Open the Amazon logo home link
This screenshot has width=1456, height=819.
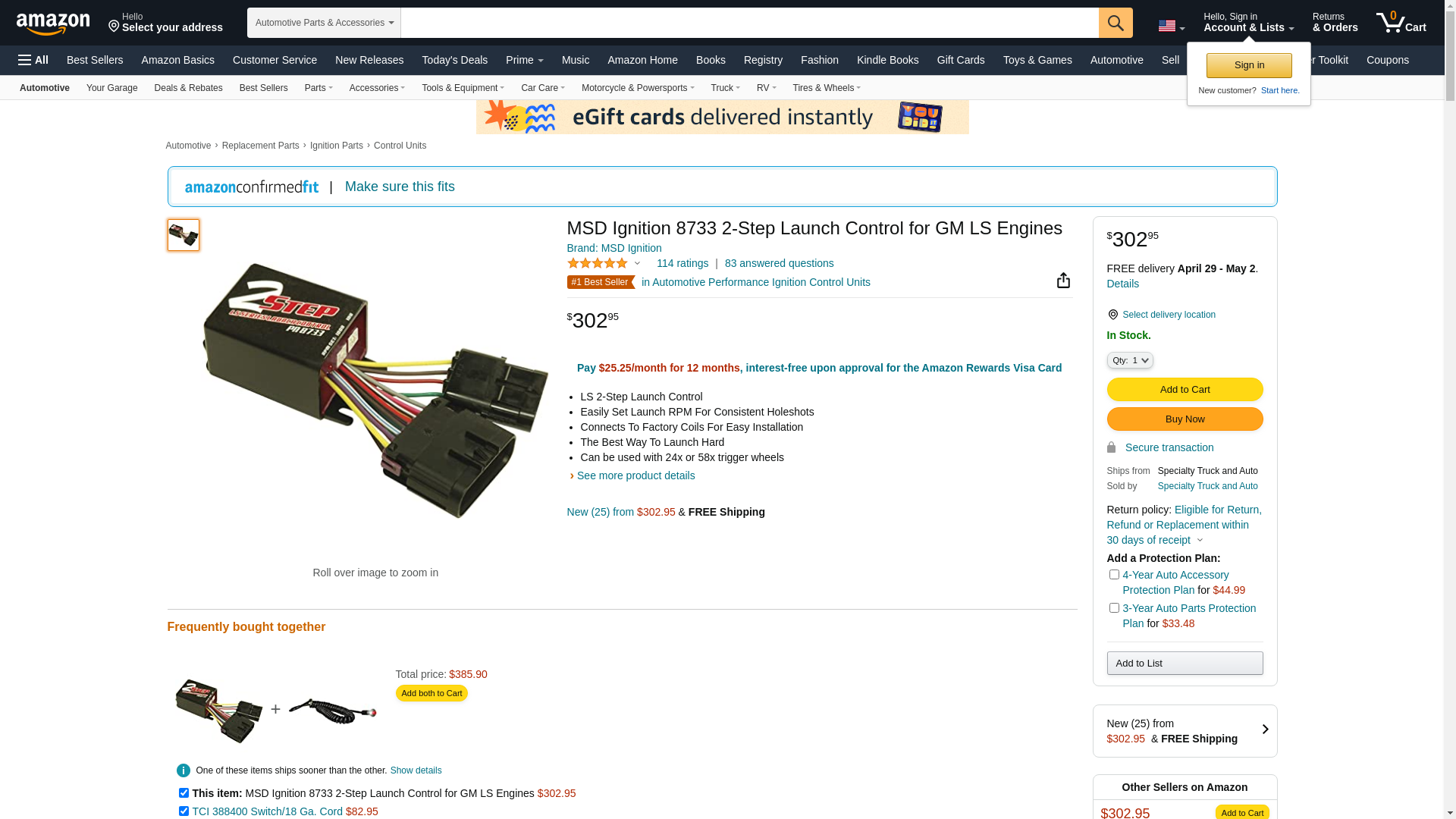click(x=53, y=24)
